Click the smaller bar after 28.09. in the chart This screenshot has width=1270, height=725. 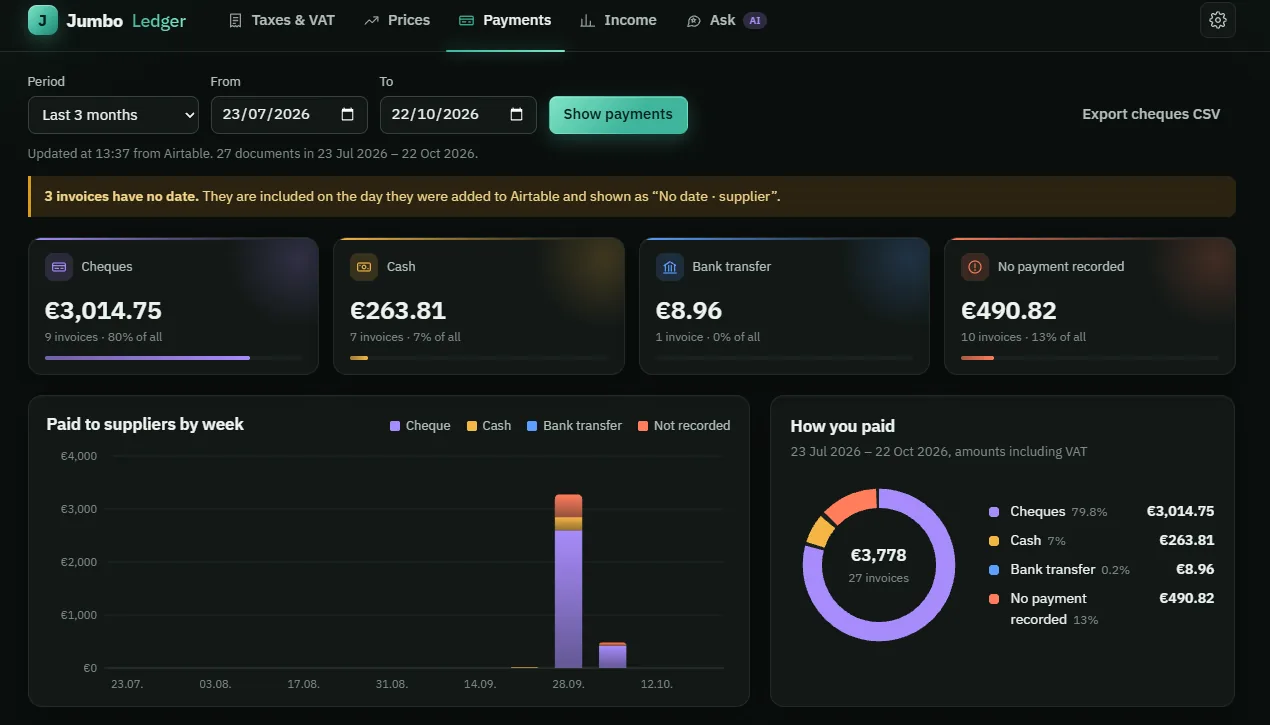coord(612,655)
